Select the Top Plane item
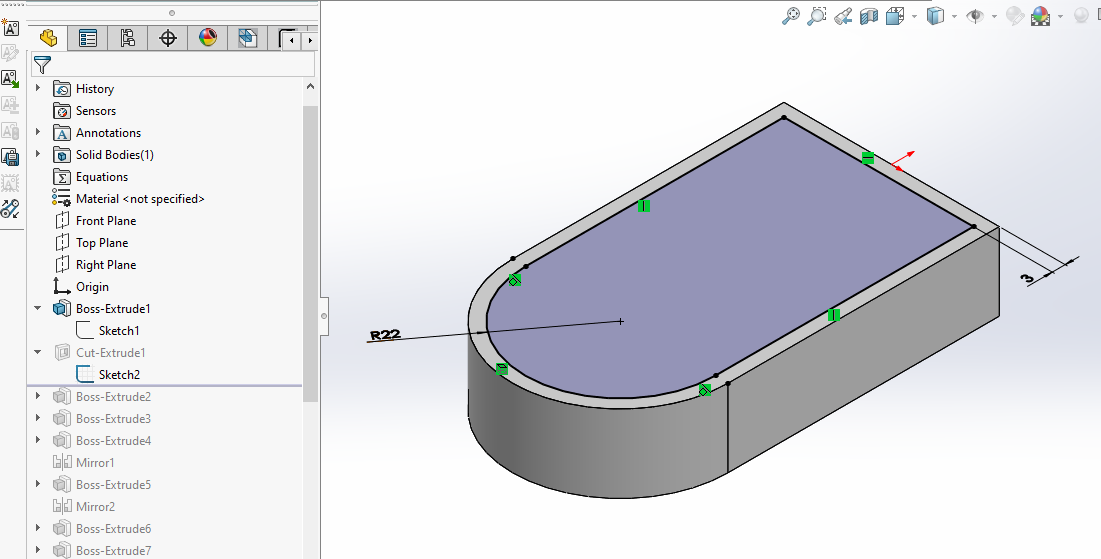The image size is (1101, 559). [x=102, y=243]
